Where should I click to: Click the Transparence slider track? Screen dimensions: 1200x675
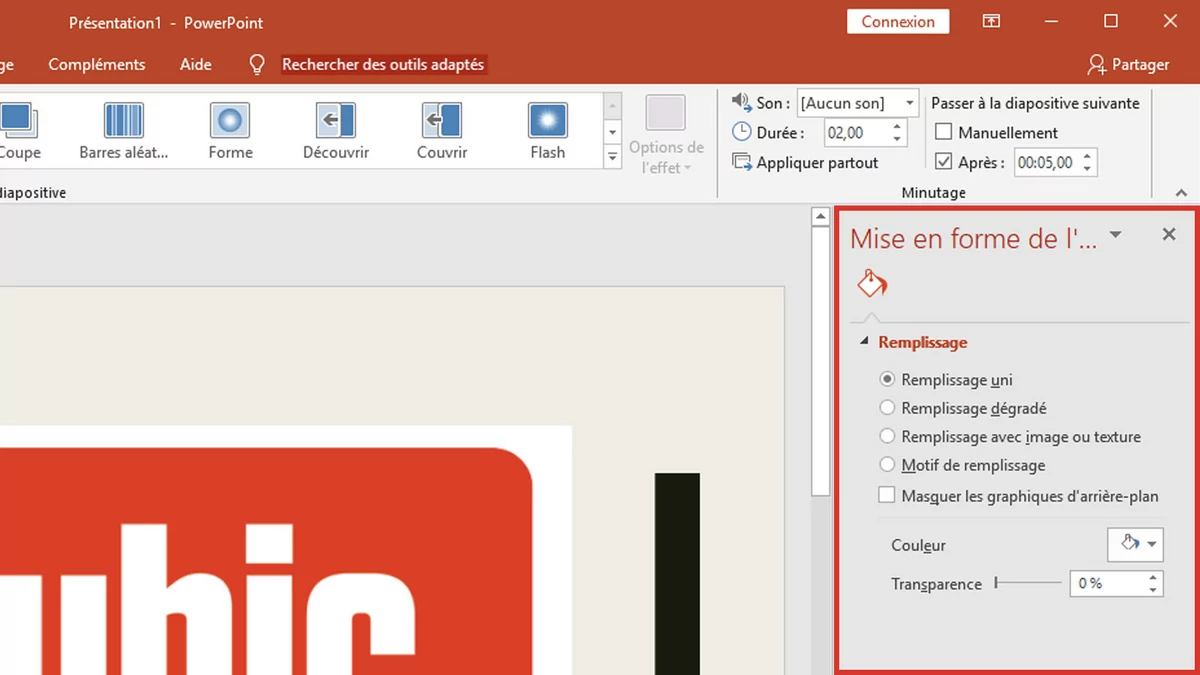click(x=1030, y=583)
